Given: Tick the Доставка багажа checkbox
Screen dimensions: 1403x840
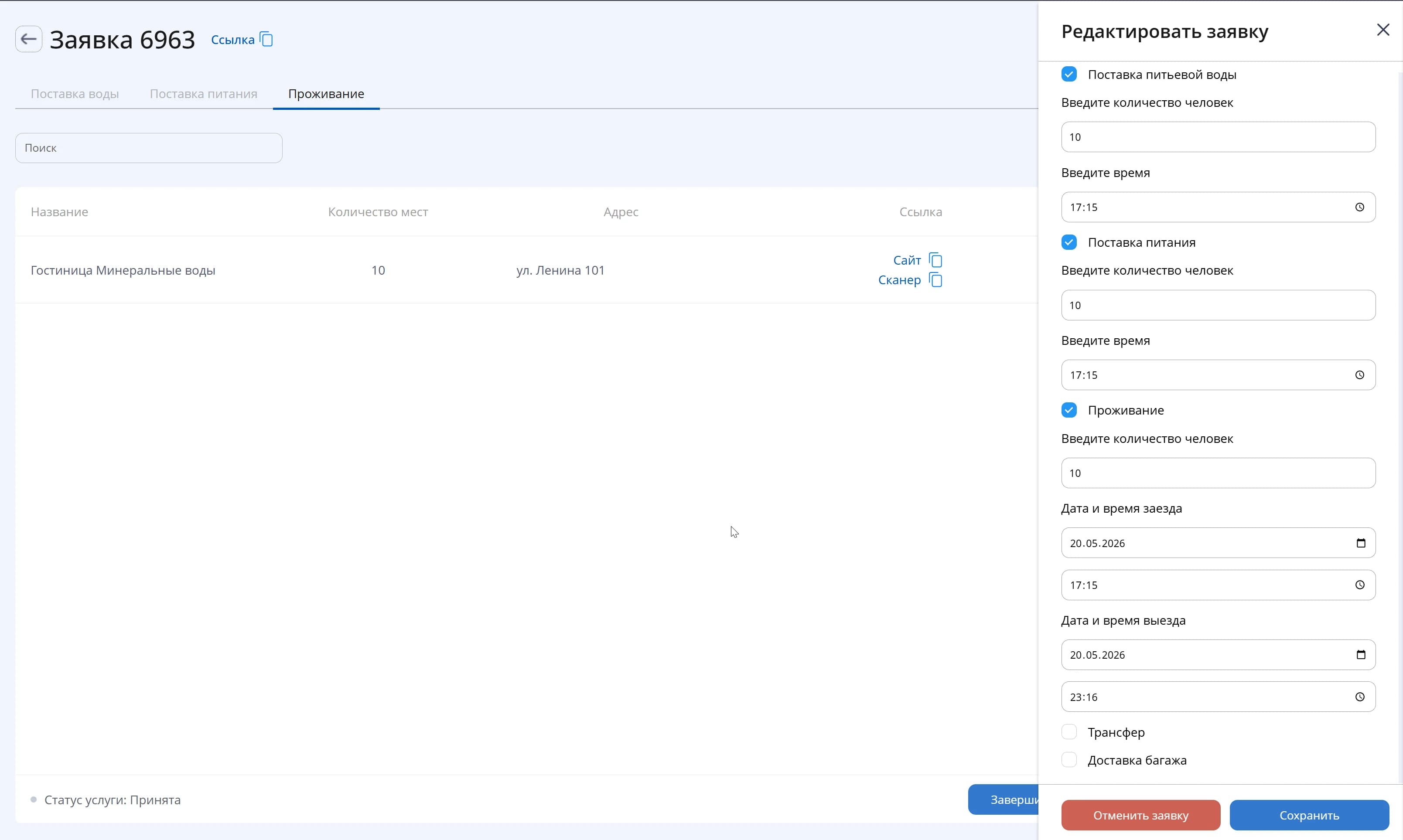Looking at the screenshot, I should pos(1069,760).
